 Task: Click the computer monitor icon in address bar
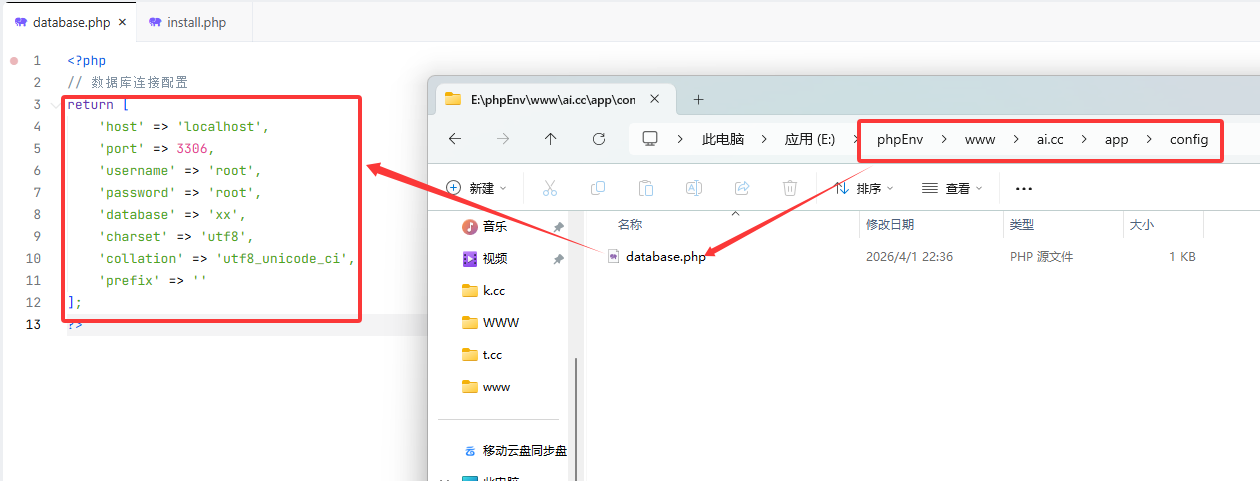click(x=650, y=139)
